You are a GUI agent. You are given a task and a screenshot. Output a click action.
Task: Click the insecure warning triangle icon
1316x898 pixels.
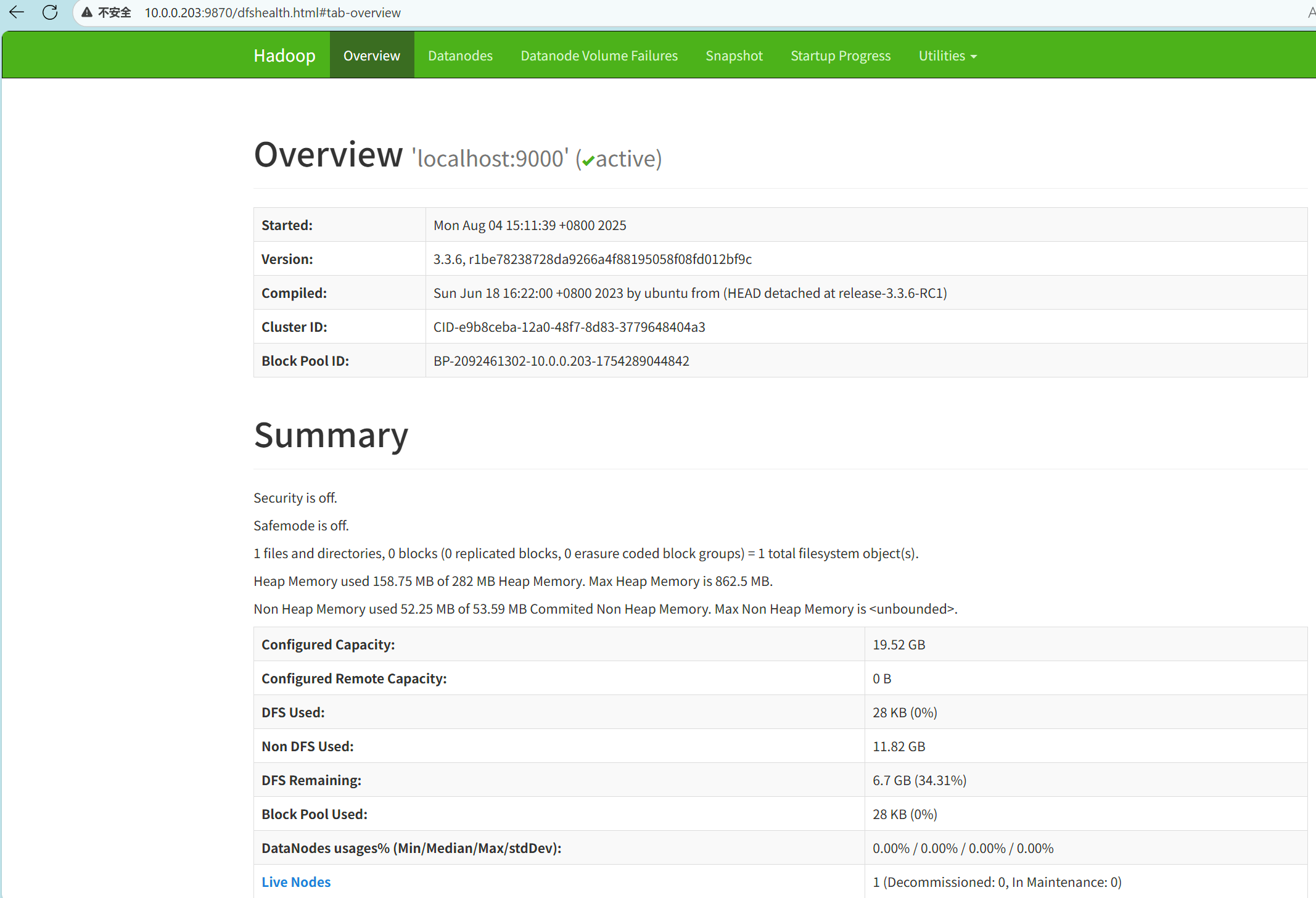click(x=87, y=12)
